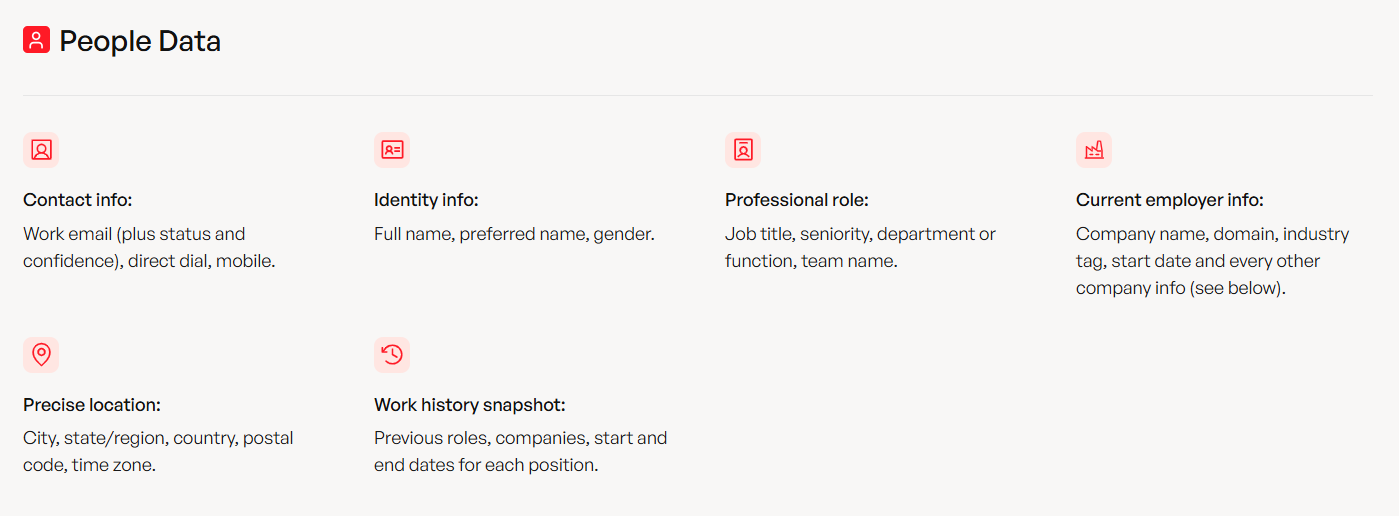Click the Current employer factory icon
This screenshot has height=516, width=1399.
tap(1094, 150)
